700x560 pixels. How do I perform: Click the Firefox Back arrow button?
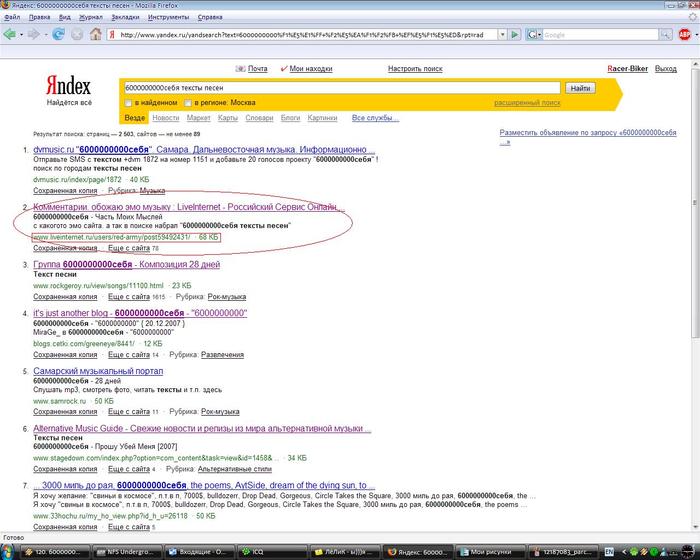9,34
